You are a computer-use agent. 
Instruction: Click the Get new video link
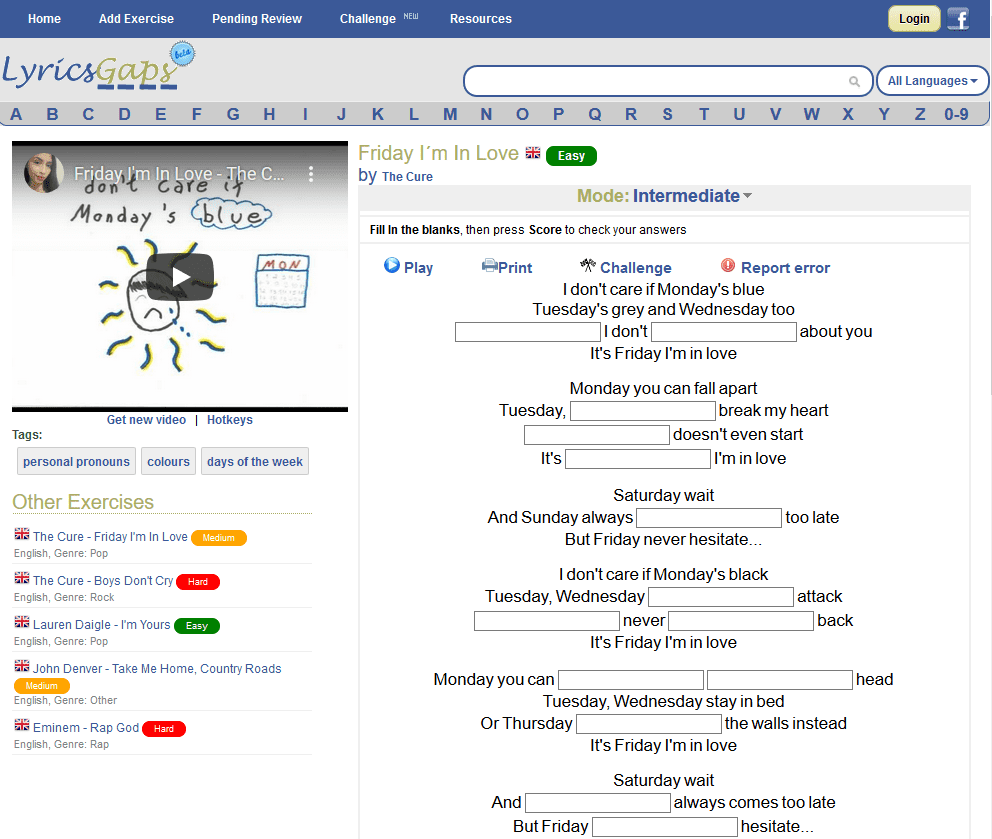tap(146, 420)
